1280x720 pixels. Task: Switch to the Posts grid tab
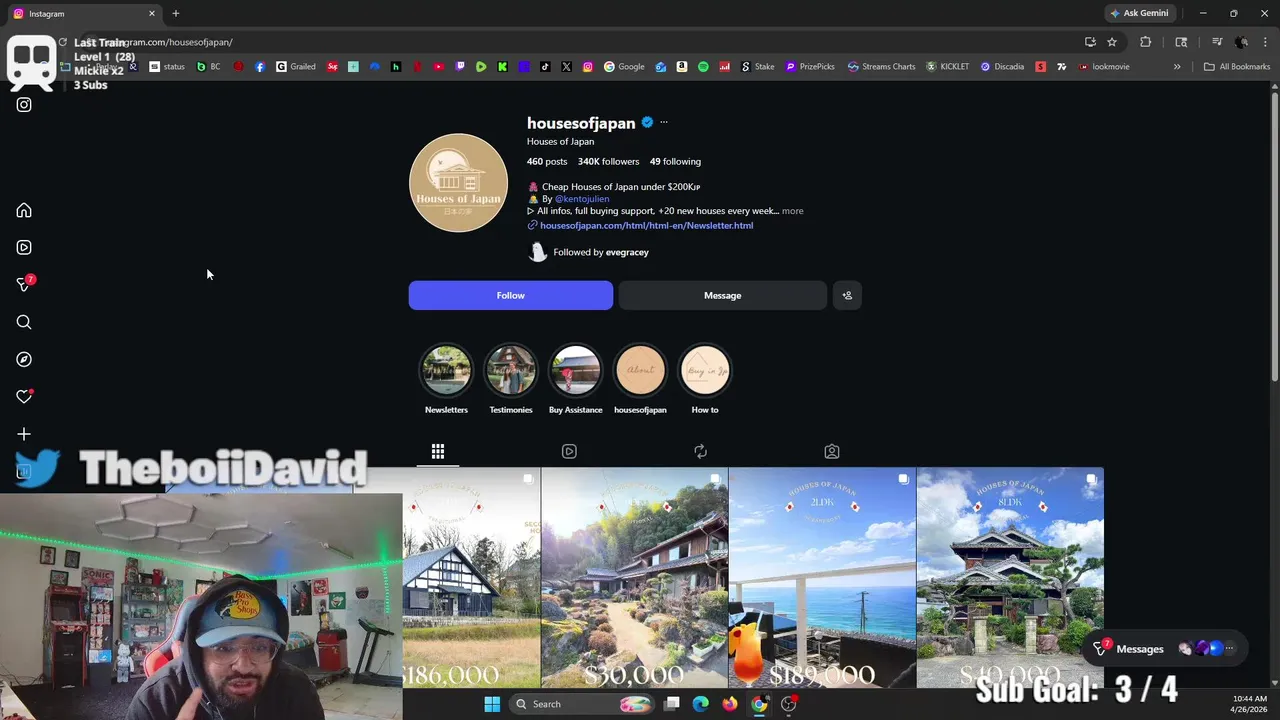[x=438, y=452]
